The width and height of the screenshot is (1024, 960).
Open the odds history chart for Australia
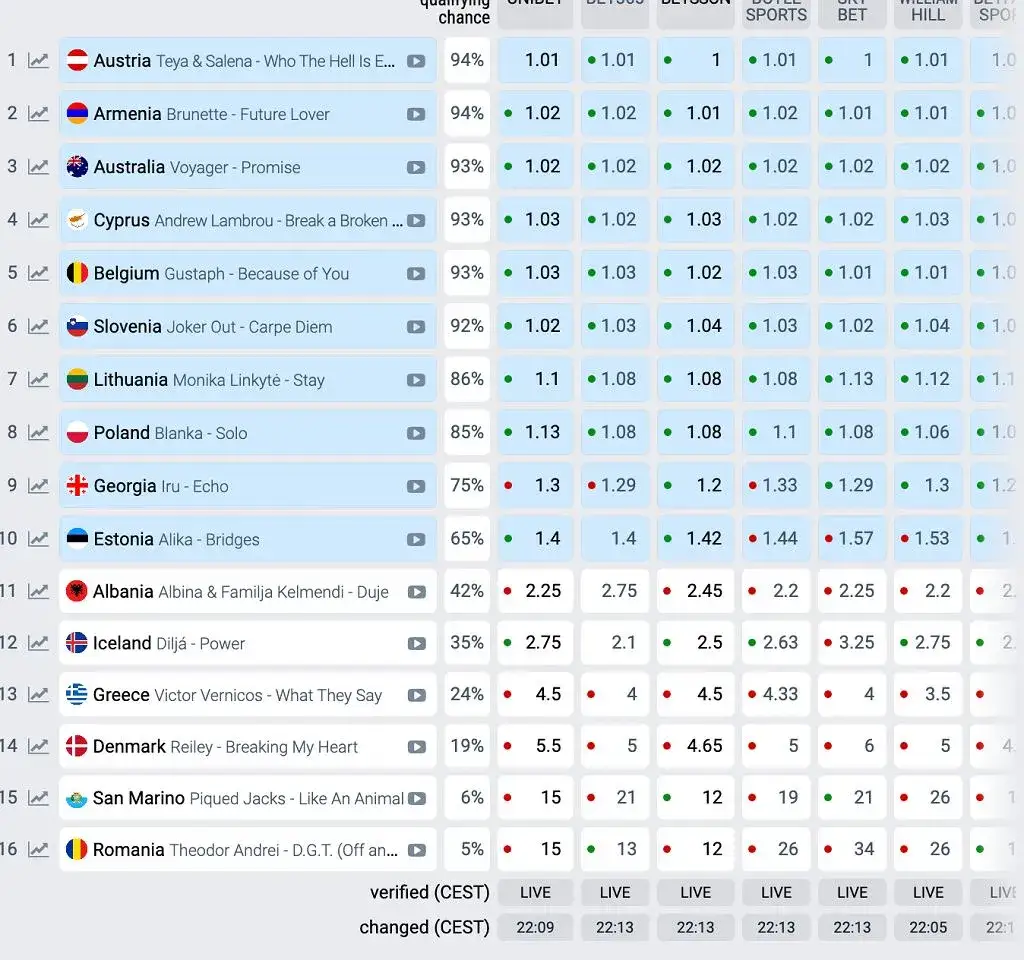pos(39,167)
